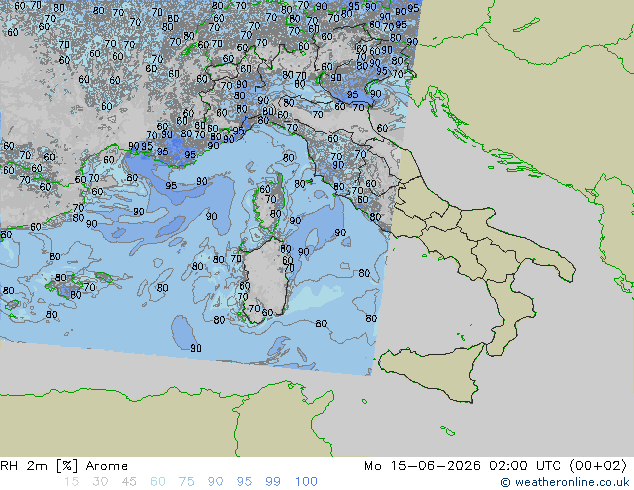634x490 pixels.
Task: Select legend value 30
Action: click(x=100, y=482)
